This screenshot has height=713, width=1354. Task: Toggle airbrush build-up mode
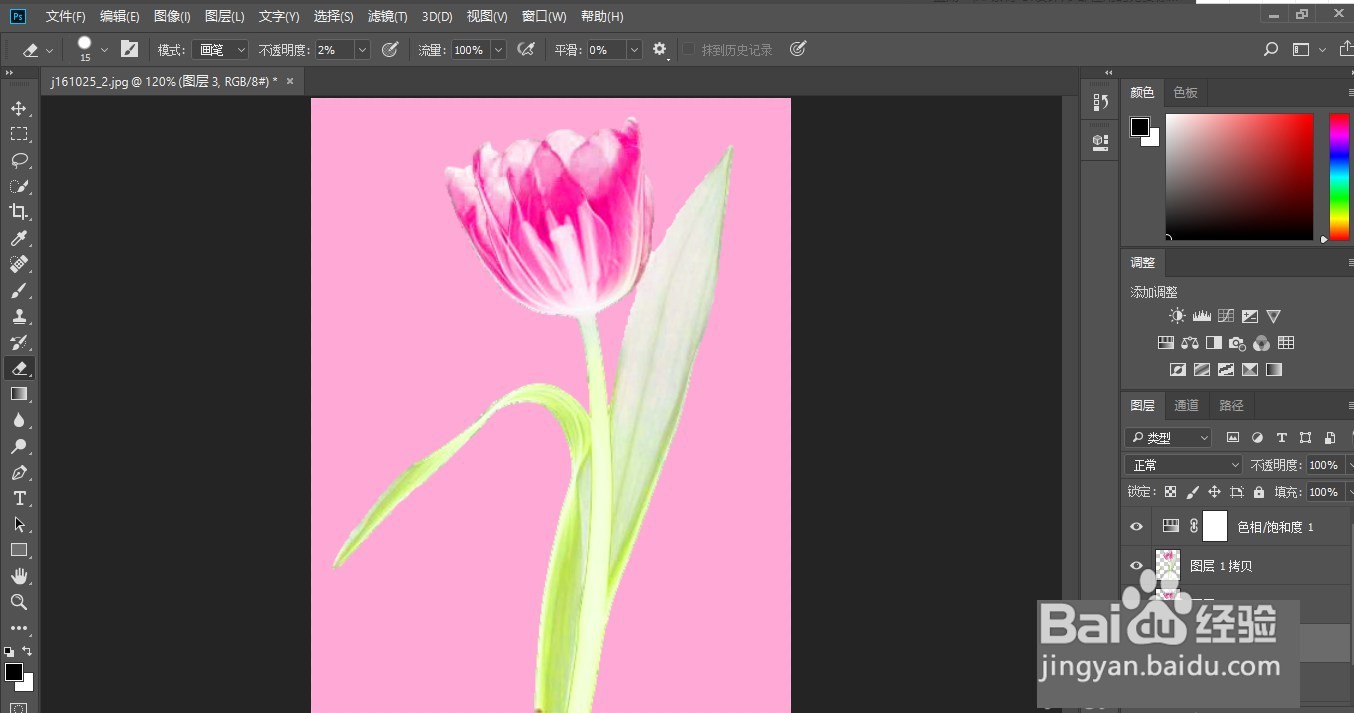(x=526, y=49)
